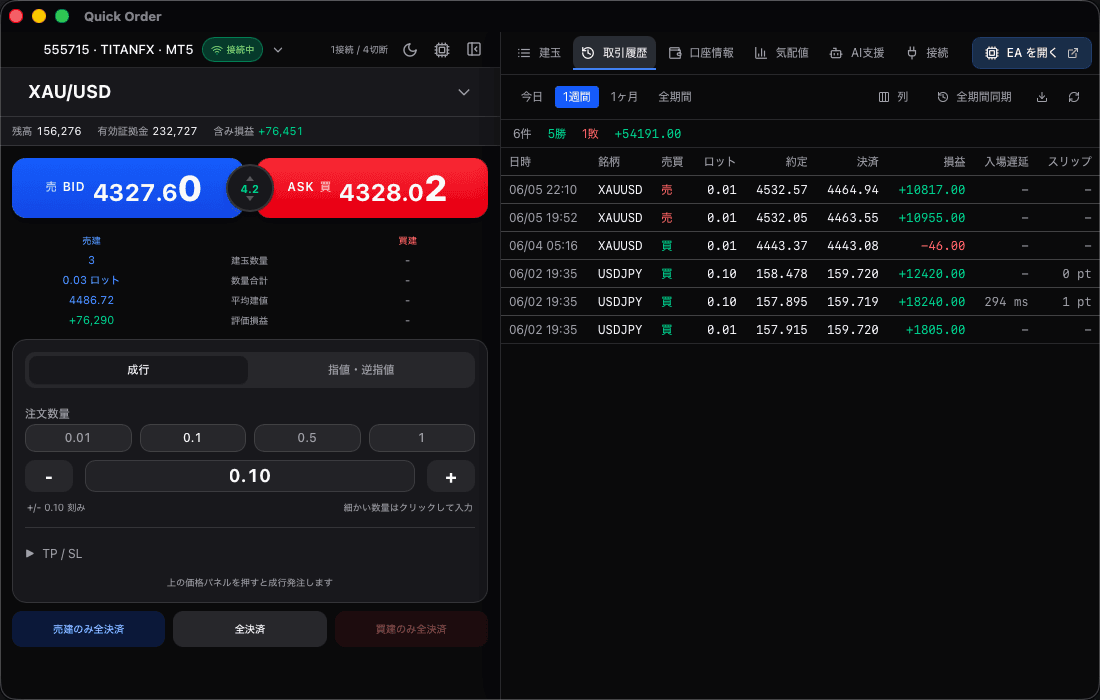
Task: Filter history by 今日
Action: pos(532,97)
